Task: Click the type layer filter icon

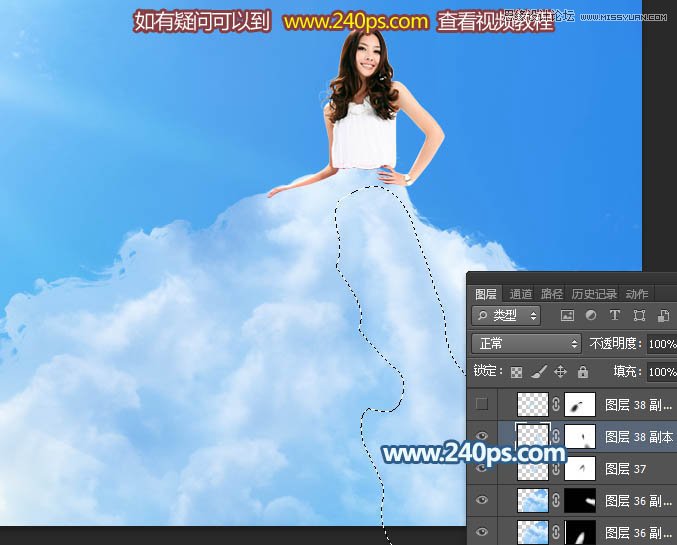Action: tap(615, 316)
